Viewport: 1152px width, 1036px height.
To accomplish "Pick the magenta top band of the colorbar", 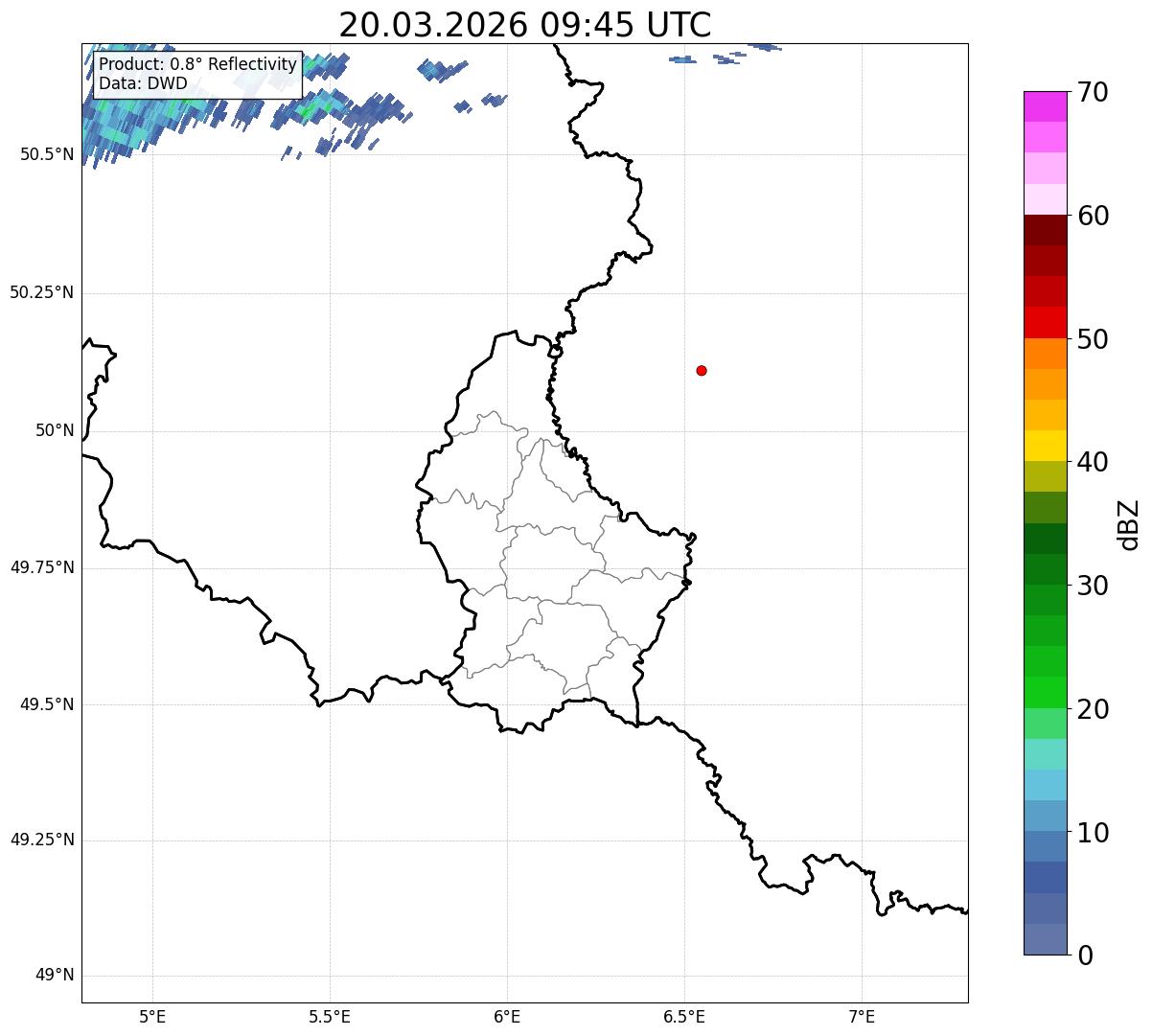I will tap(1045, 106).
